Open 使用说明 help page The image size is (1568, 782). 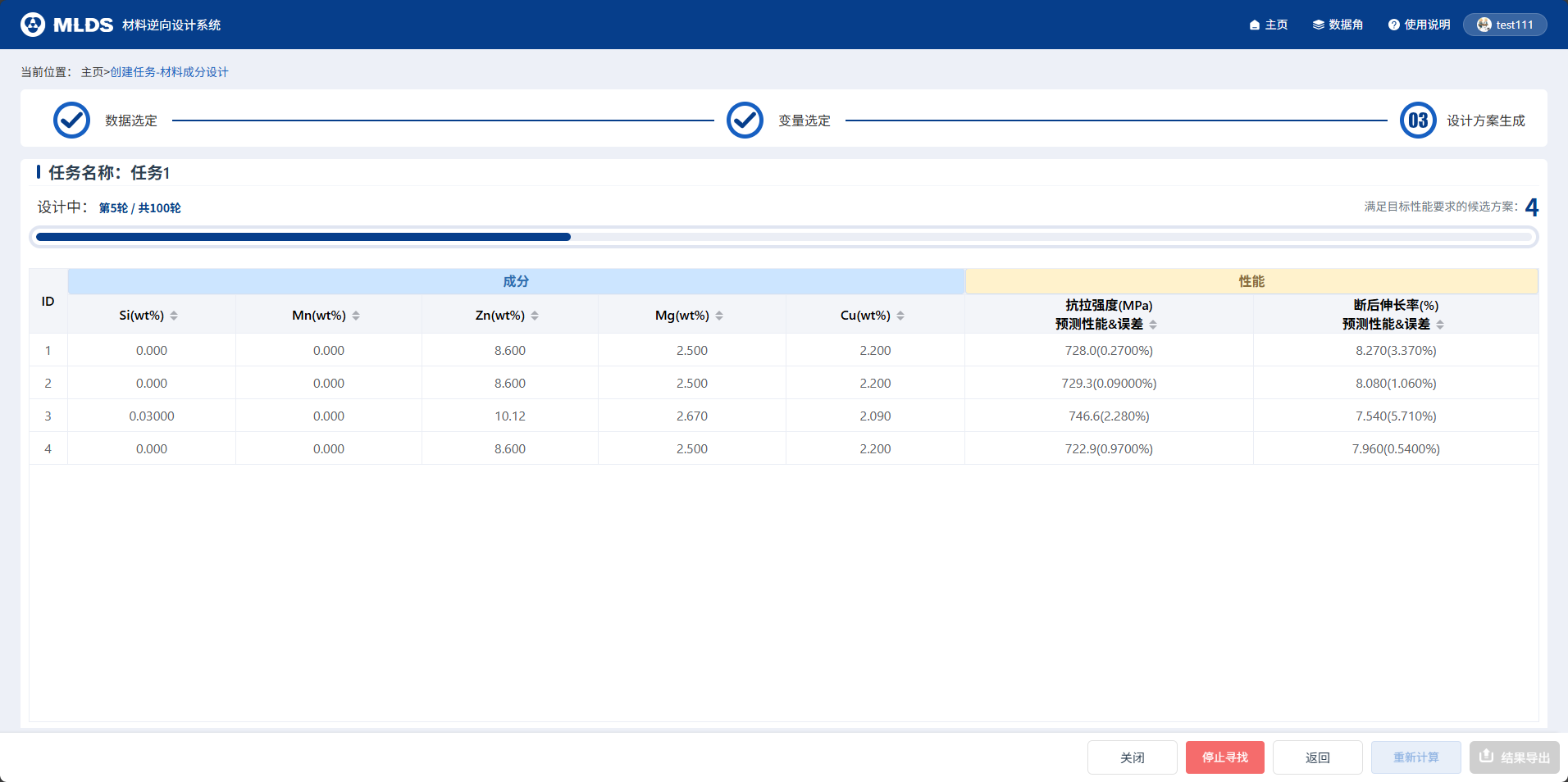[1419, 25]
